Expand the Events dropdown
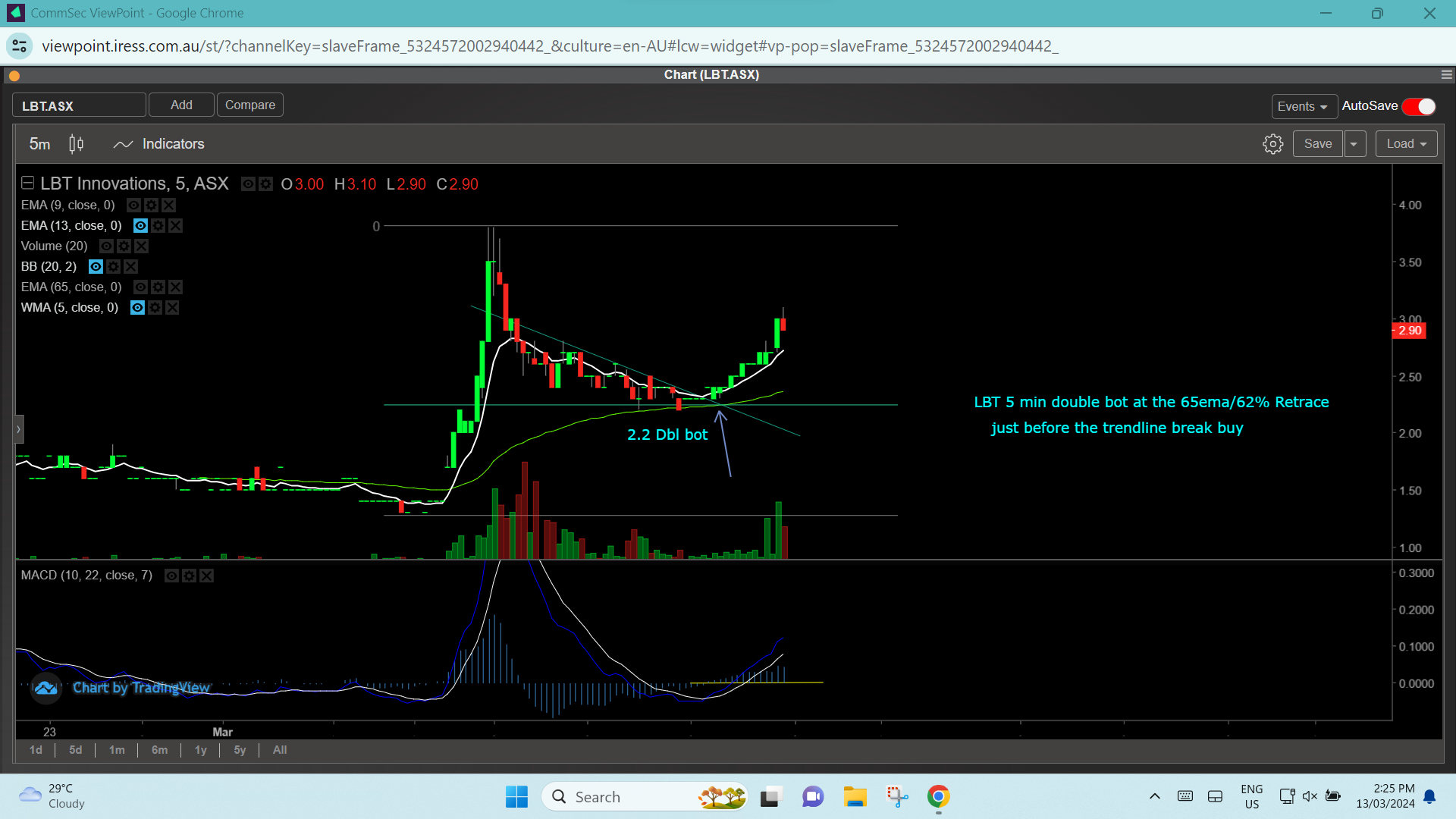 (x=1303, y=107)
